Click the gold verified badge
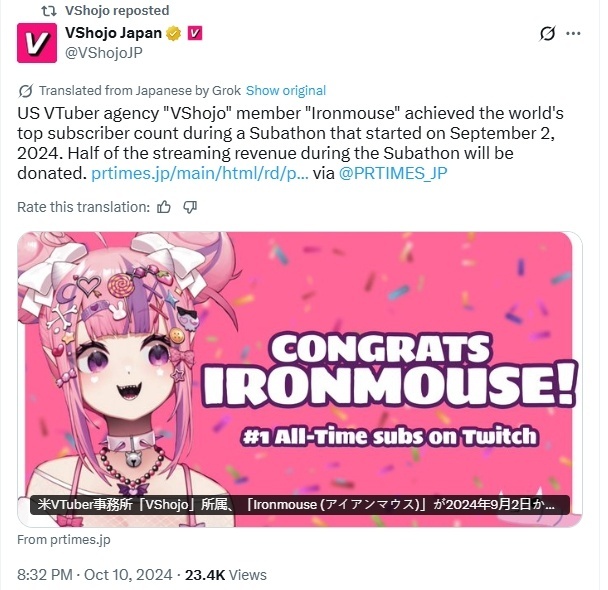This screenshot has height=590, width=608. [x=174, y=33]
